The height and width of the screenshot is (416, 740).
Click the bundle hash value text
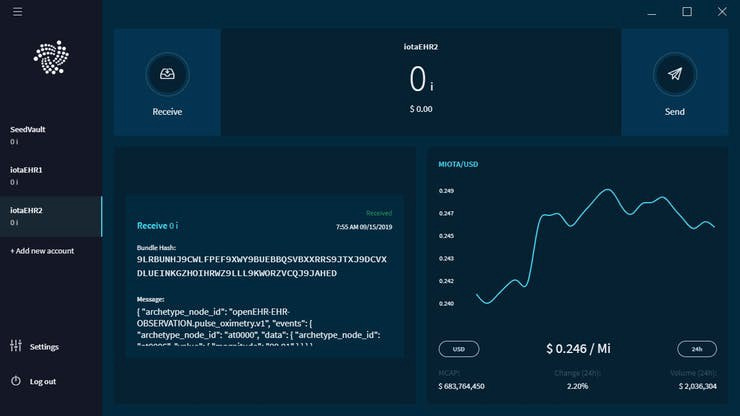tap(261, 266)
